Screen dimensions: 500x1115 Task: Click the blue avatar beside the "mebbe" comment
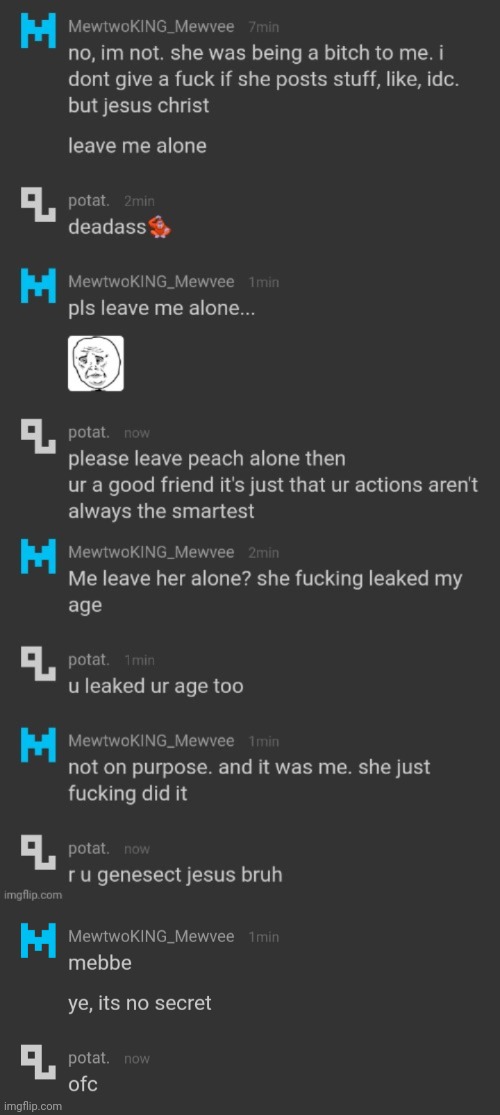pyautogui.click(x=38, y=941)
